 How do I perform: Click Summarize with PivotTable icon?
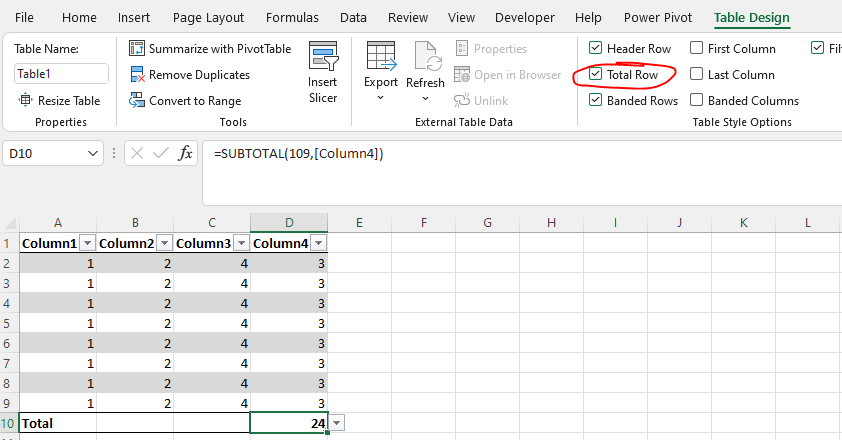pyautogui.click(x=137, y=48)
